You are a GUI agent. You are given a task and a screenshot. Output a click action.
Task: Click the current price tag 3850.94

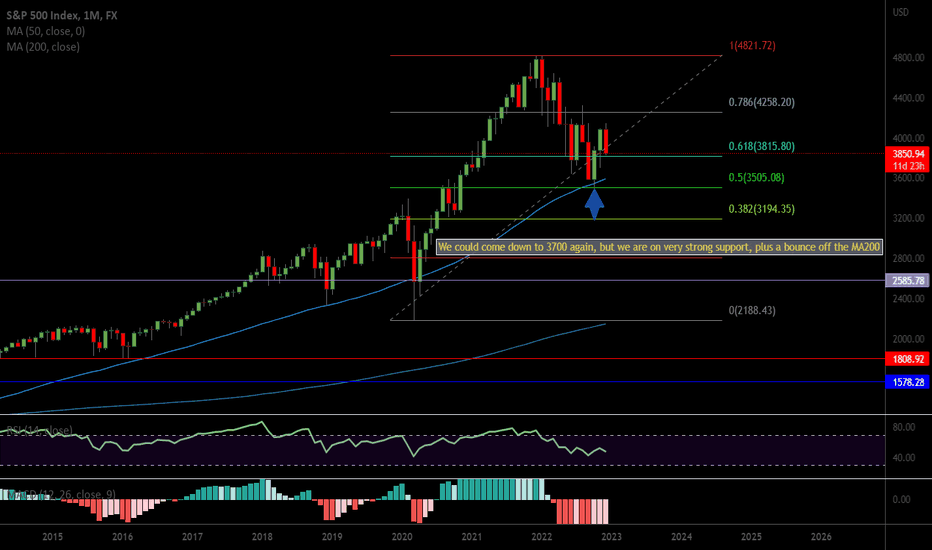click(908, 154)
